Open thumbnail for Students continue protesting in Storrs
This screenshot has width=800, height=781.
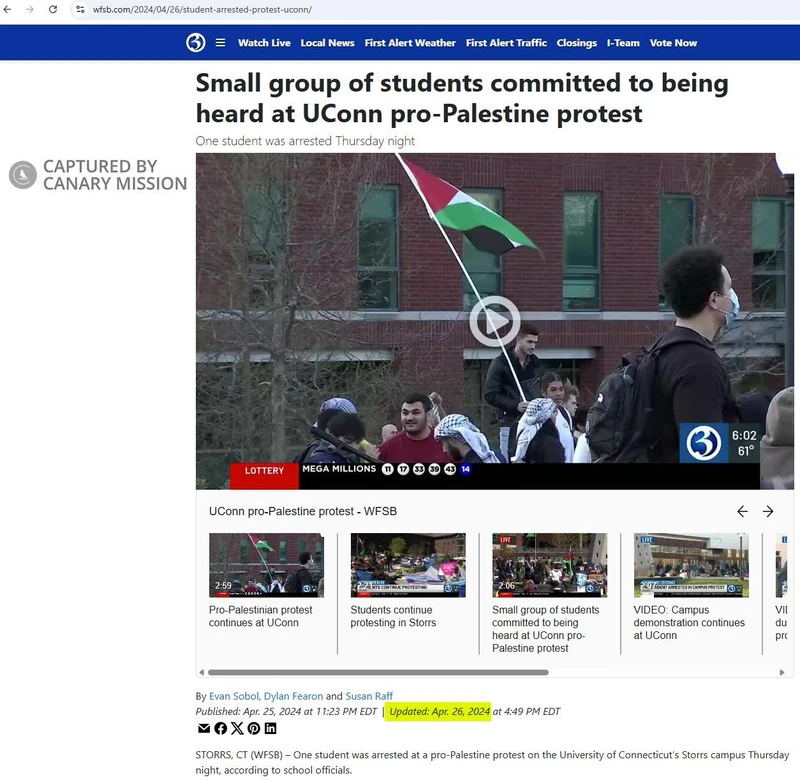408,565
